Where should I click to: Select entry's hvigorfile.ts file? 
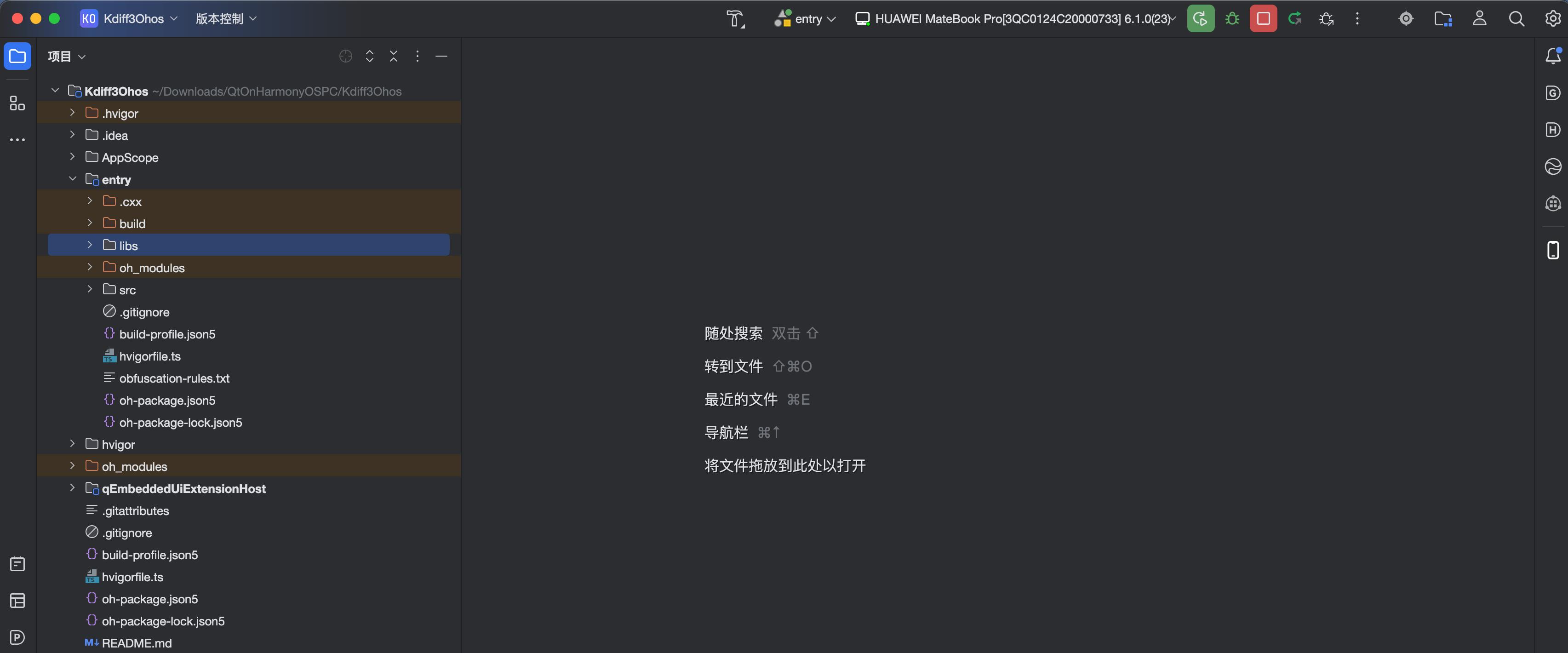coord(248,356)
